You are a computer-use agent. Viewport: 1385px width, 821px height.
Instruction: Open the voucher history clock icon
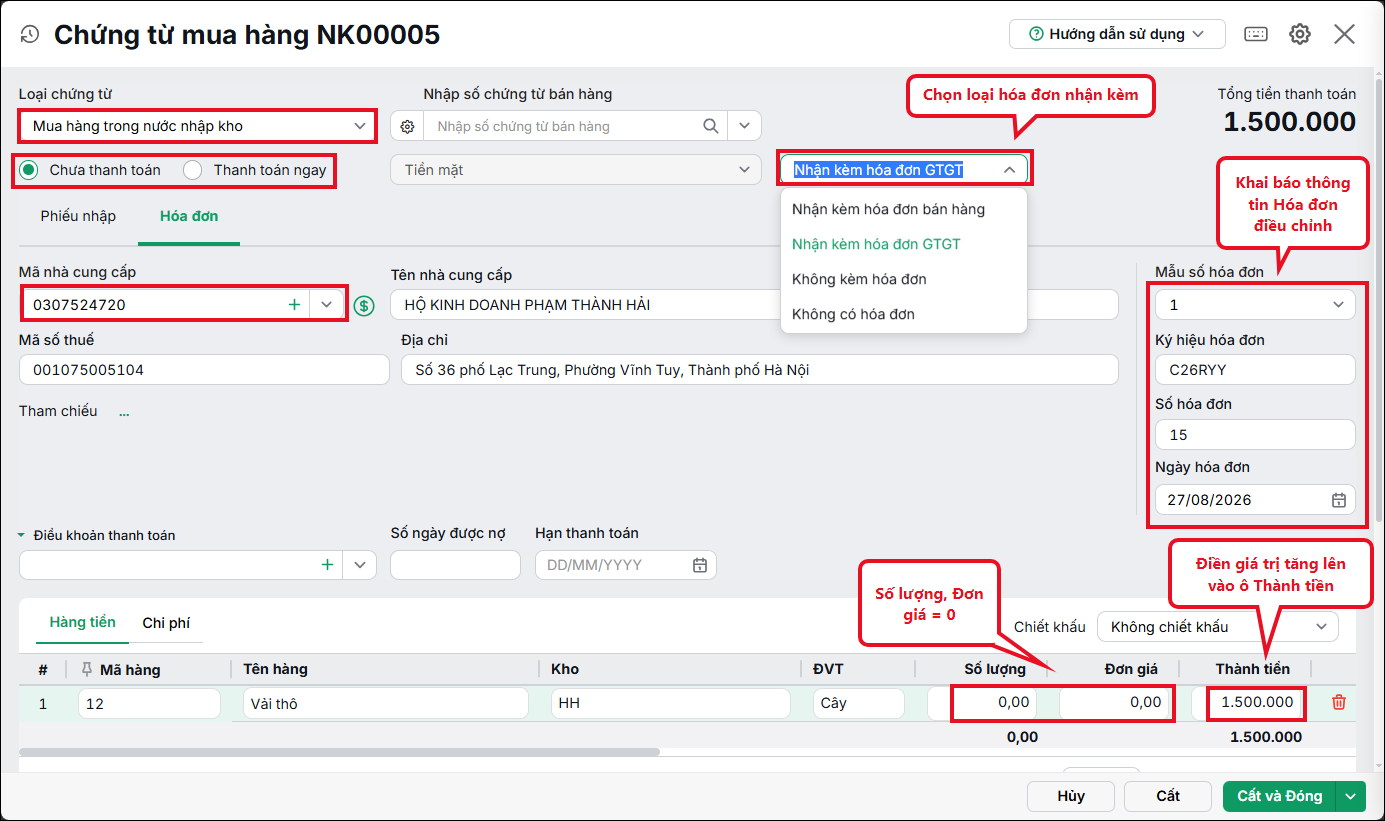pyautogui.click(x=30, y=34)
